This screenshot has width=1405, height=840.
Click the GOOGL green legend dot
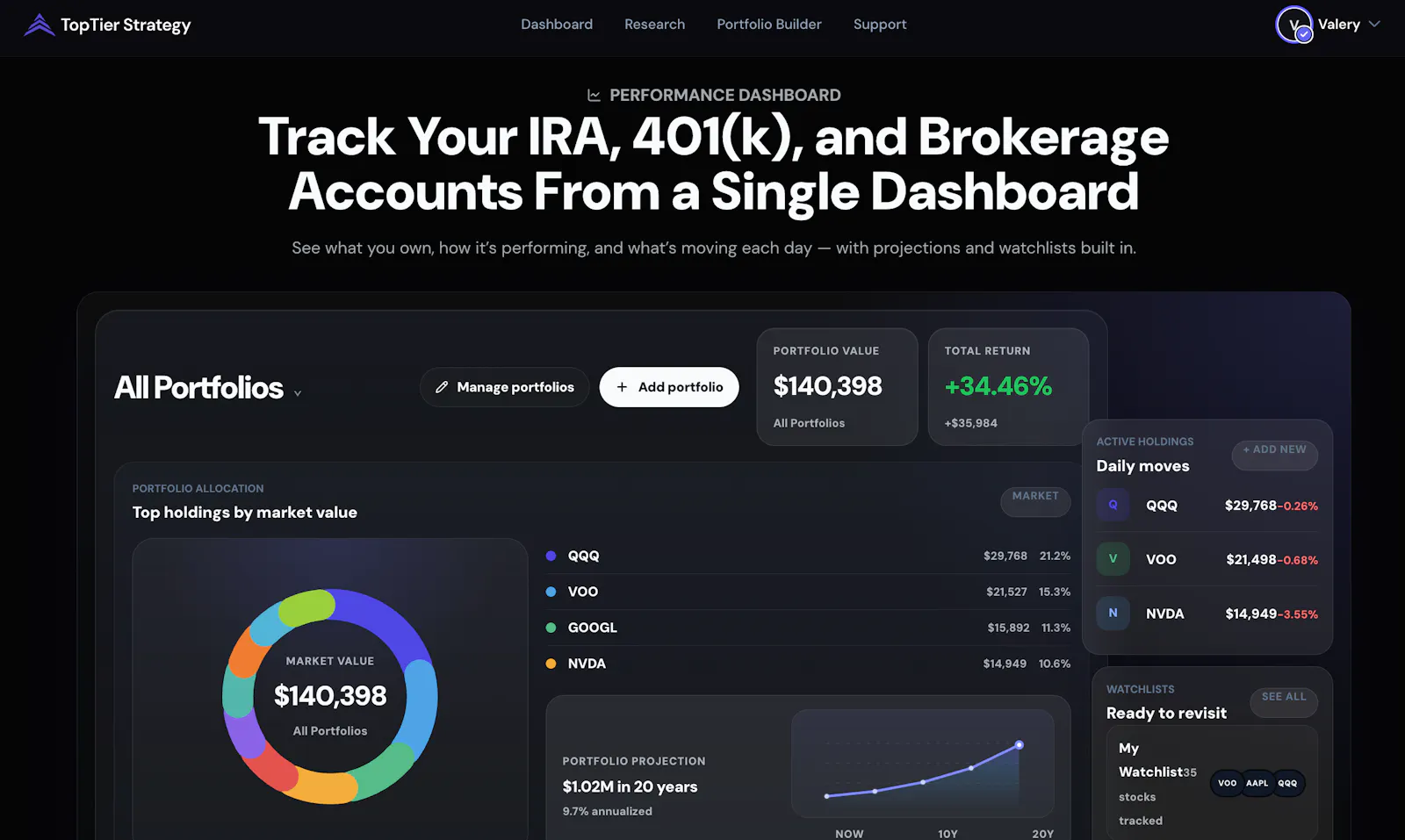point(551,628)
